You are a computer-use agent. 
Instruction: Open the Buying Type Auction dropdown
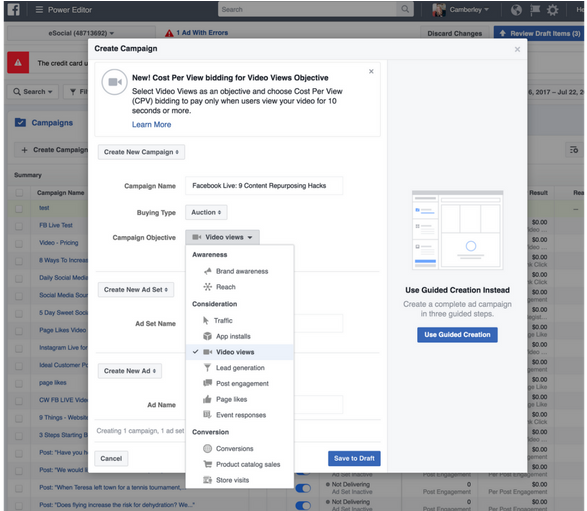point(206,212)
